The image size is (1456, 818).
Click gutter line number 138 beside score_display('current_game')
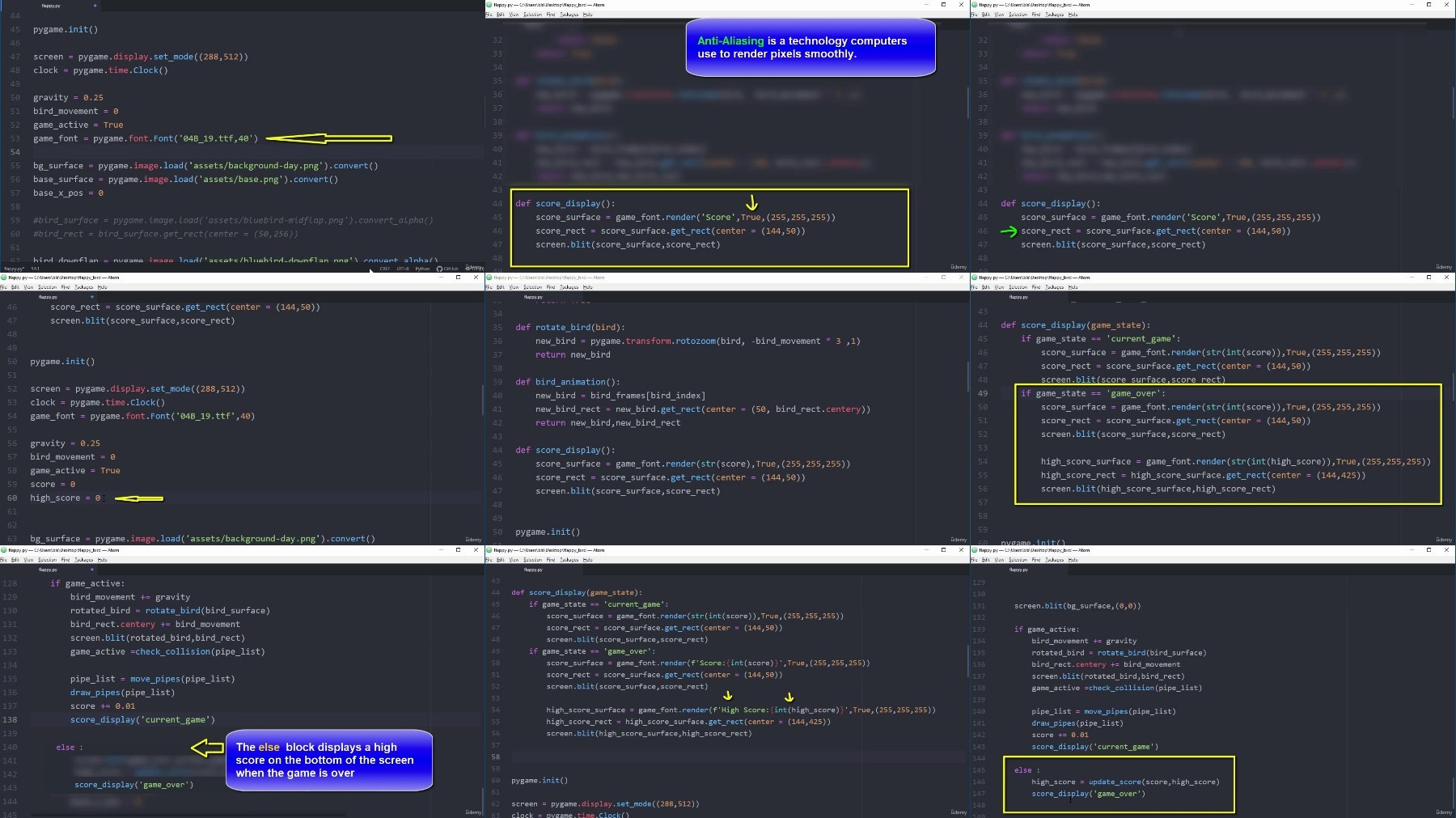coord(10,719)
